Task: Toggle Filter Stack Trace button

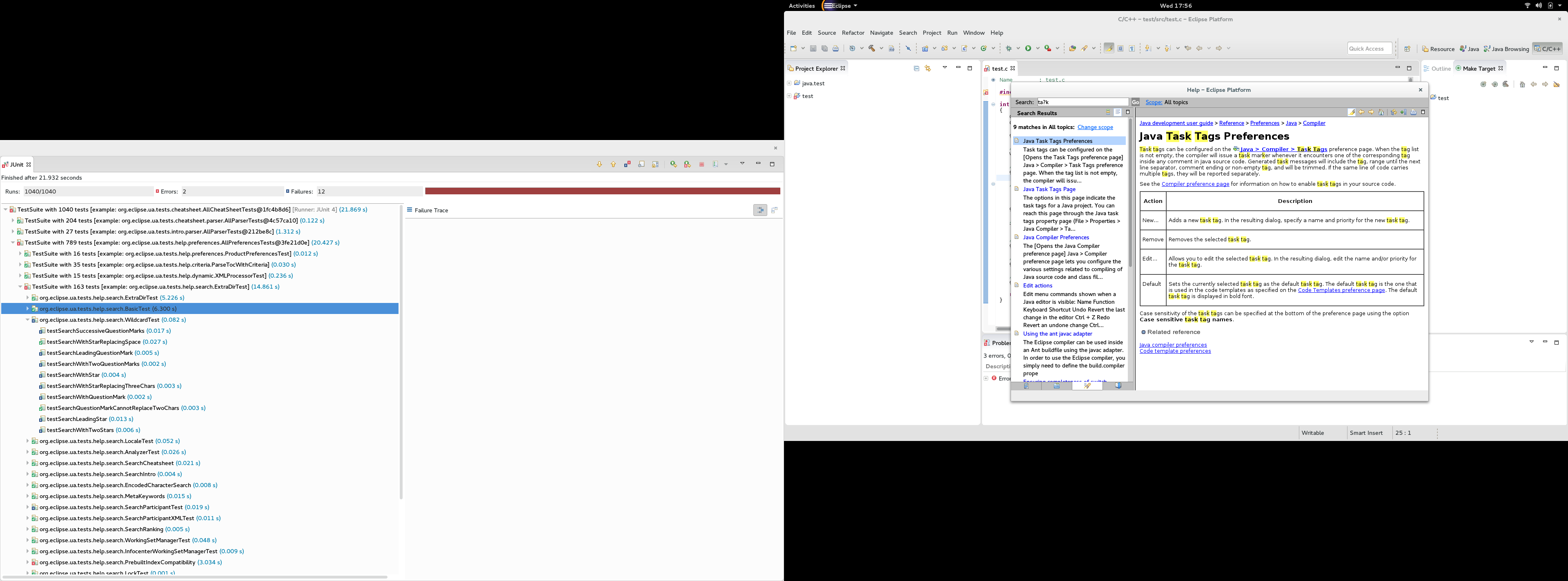Action: pyautogui.click(x=760, y=210)
